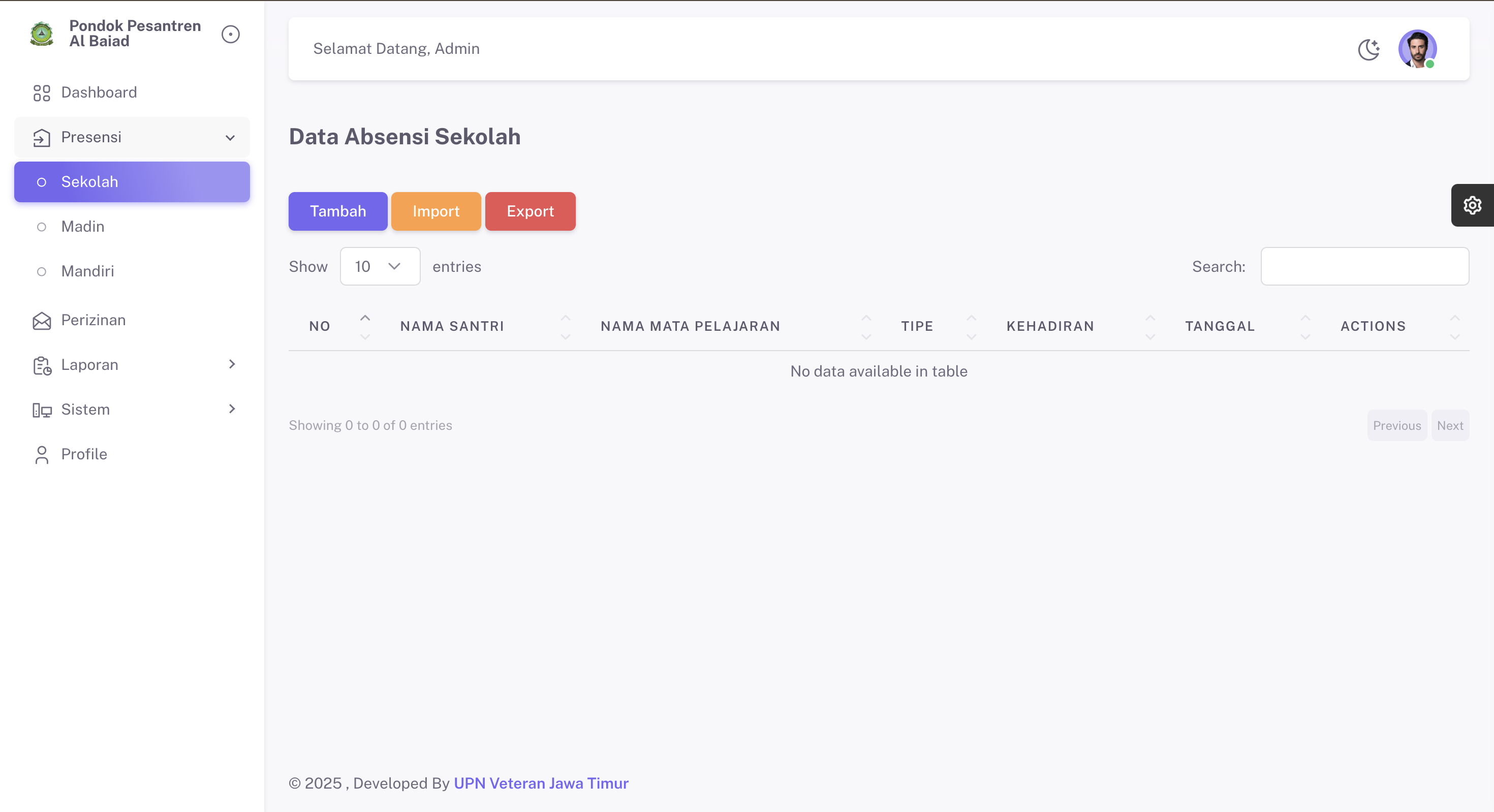Screen dimensions: 1494x812
Task: Click the Profile person icon
Action: pyautogui.click(x=42, y=455)
